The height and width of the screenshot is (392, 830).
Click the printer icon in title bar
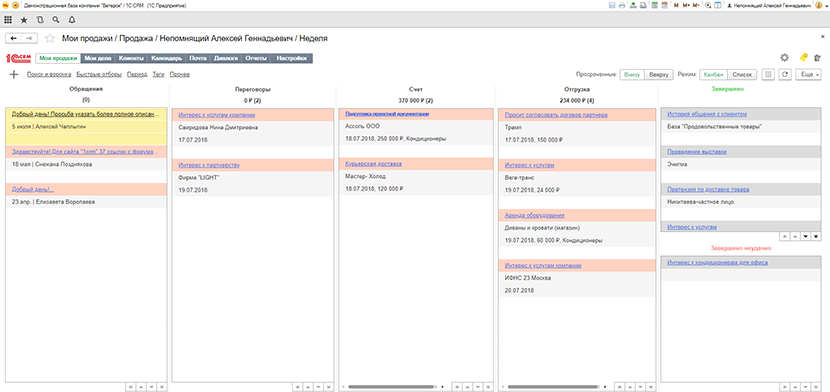tap(622, 5)
